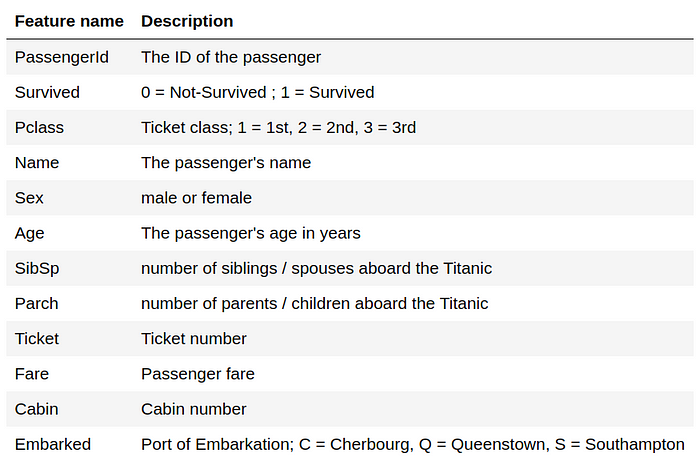This screenshot has height=470, width=700.
Task: Select the Cabin feature name
Action: click(x=37, y=409)
